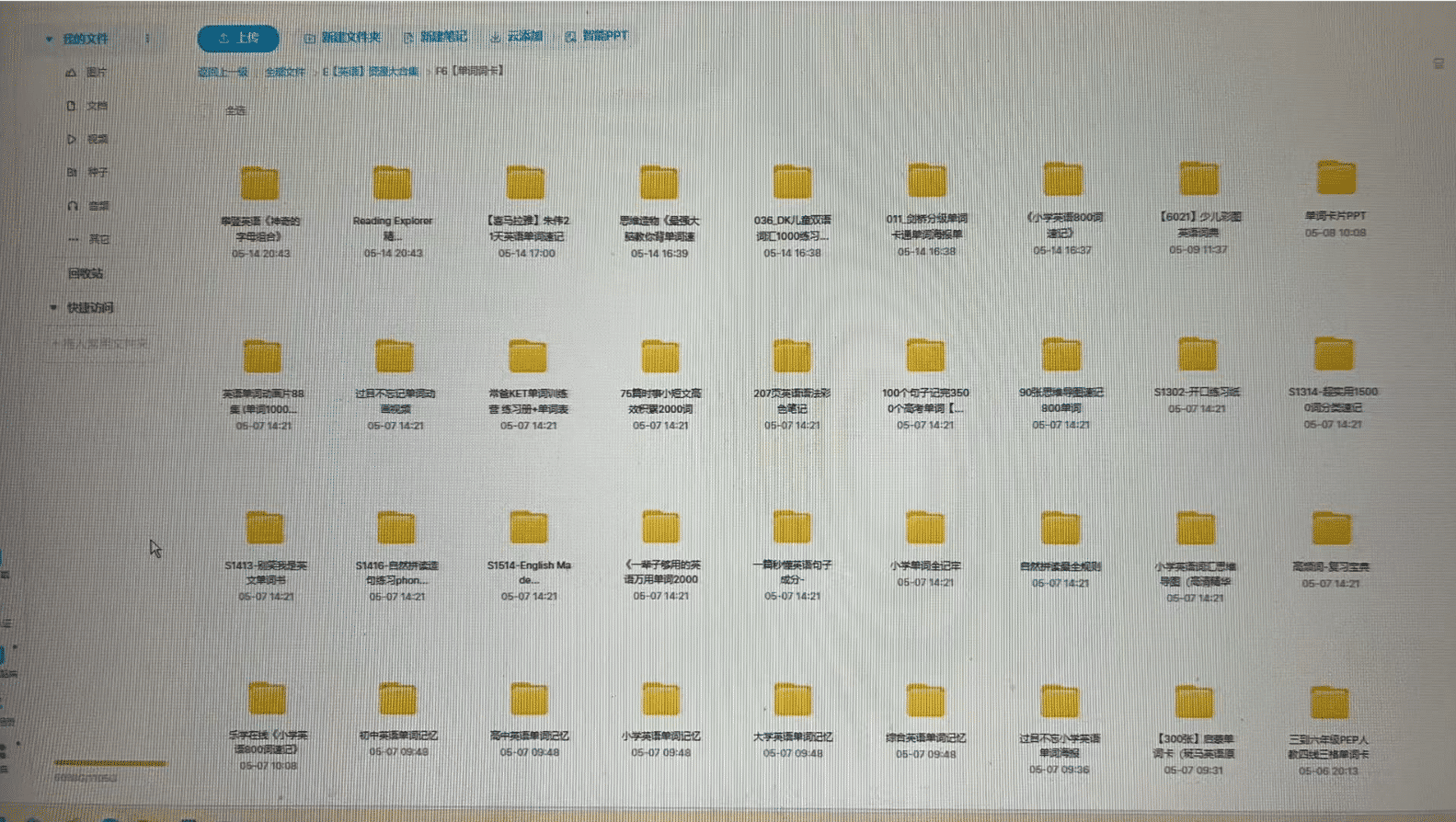Select 图片 category in sidebar
The image size is (1456, 822).
pos(87,72)
